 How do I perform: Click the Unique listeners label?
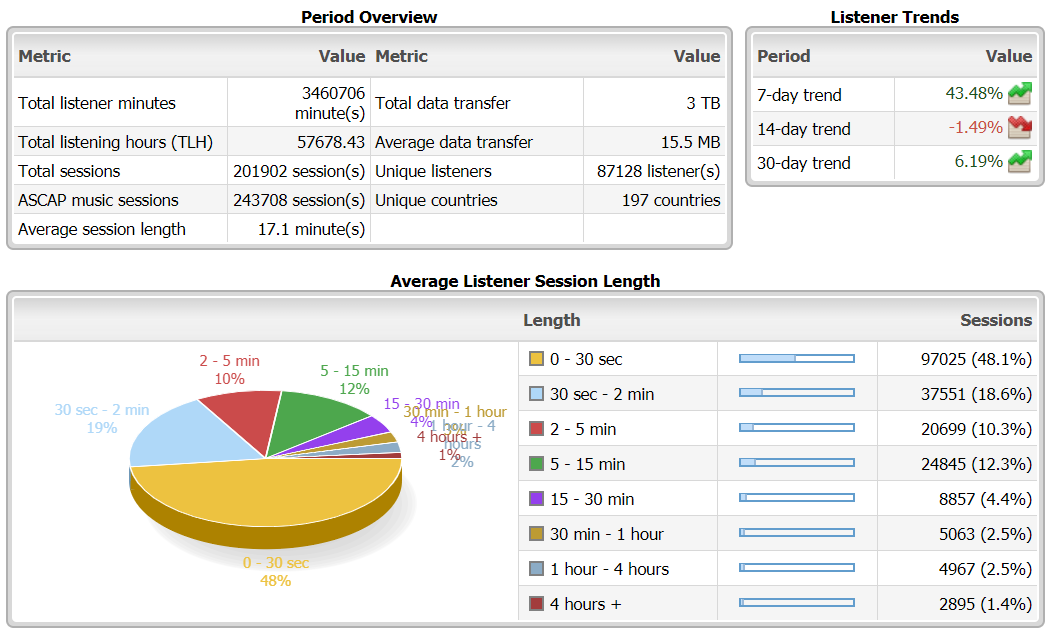[x=433, y=171]
